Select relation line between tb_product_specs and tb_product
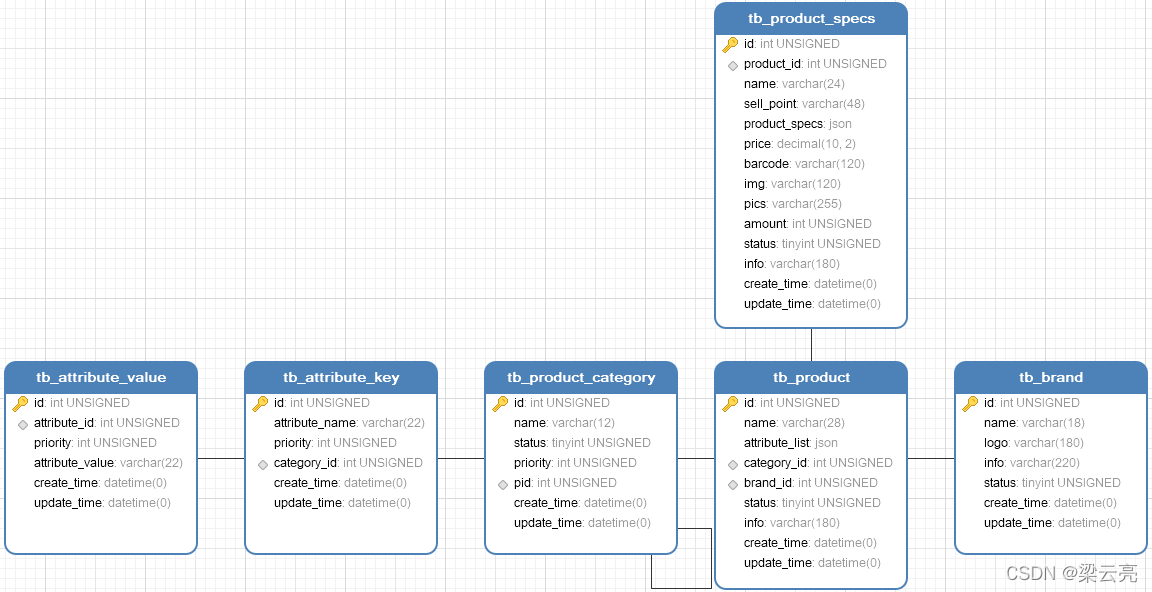Image resolution: width=1152 pixels, height=592 pixels. pyautogui.click(x=811, y=344)
